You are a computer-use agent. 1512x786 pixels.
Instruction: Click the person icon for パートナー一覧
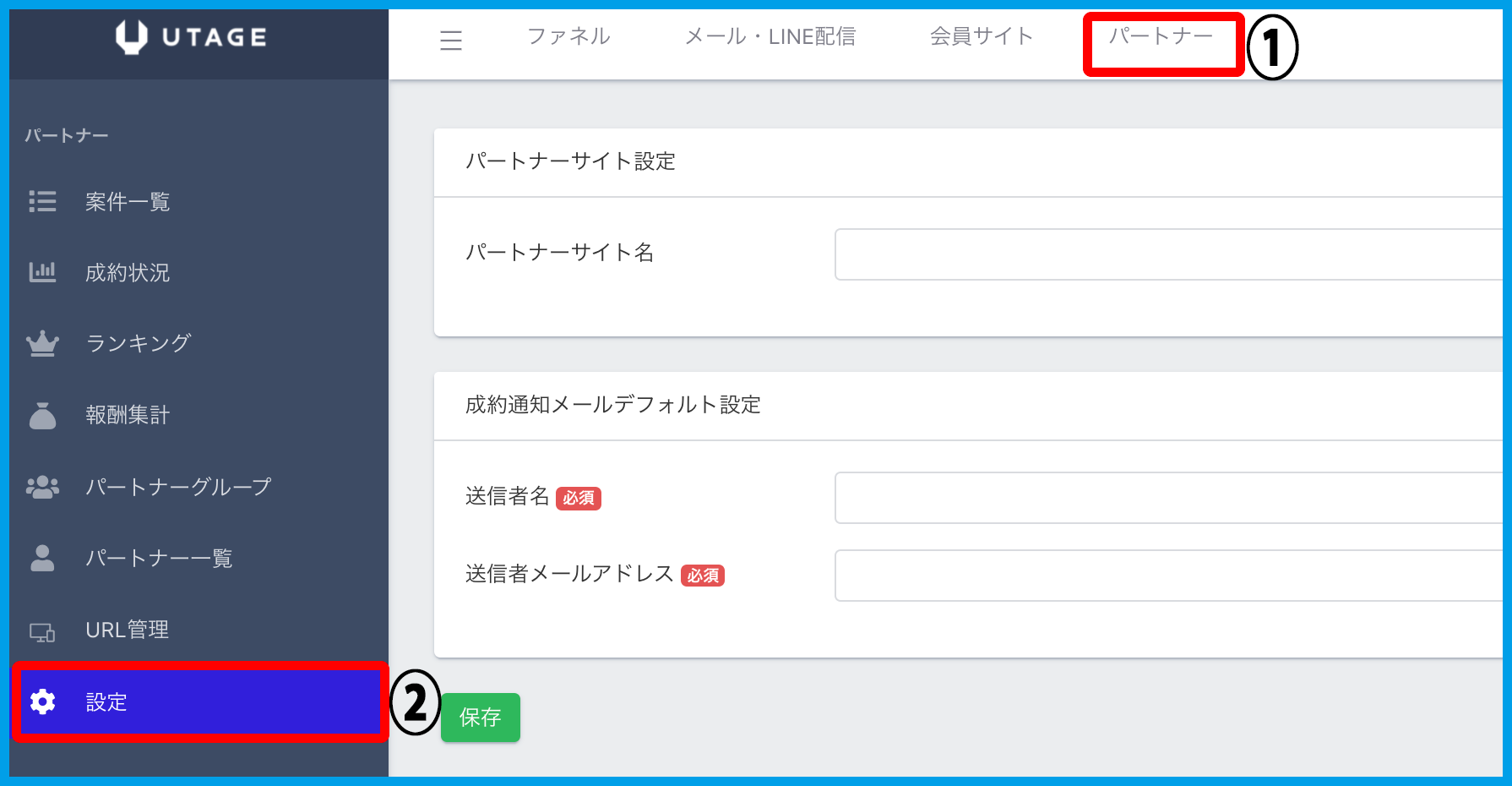point(42,558)
